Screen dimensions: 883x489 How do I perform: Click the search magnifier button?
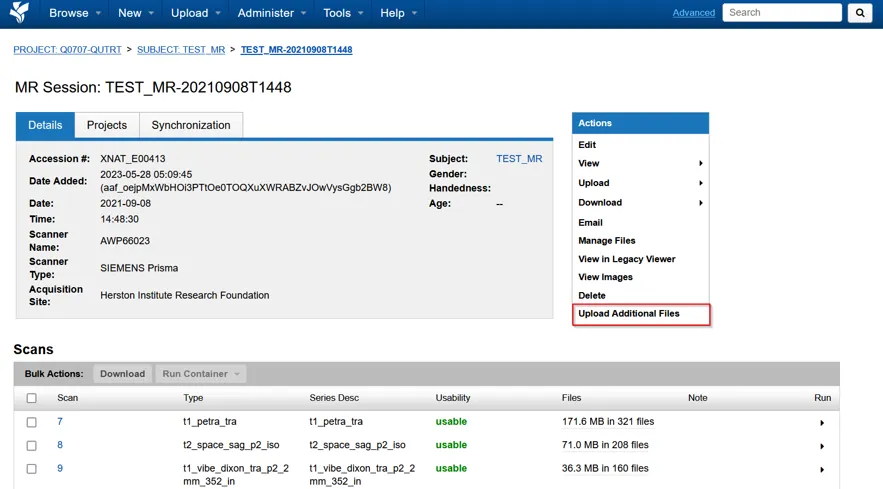860,12
